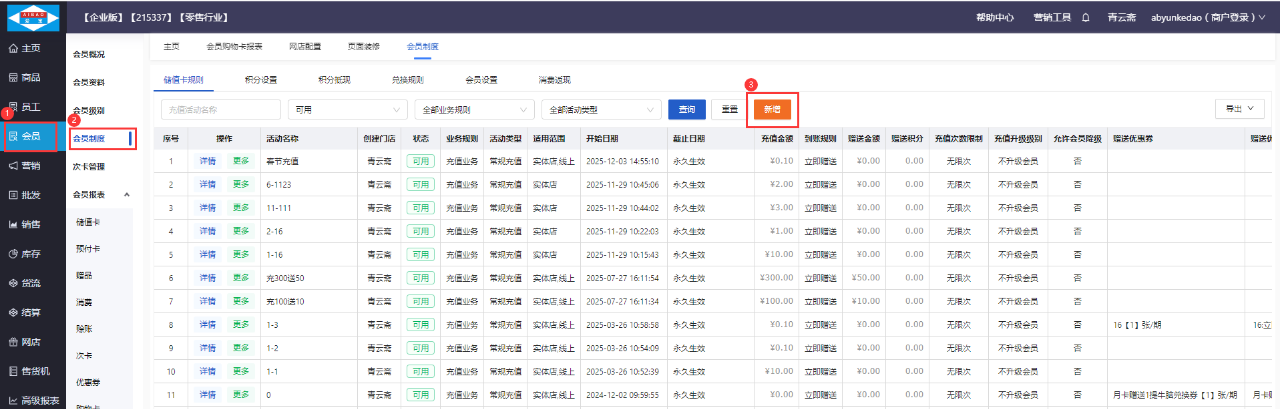This screenshot has width=1280, height=409.
Task: Open the 导出 export dropdown button
Action: [1239, 108]
